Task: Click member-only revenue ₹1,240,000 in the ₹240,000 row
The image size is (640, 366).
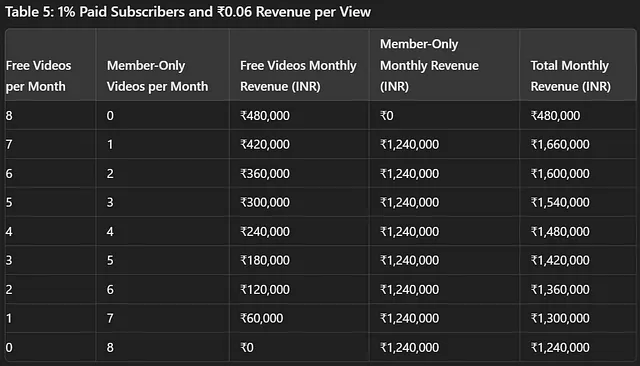Action: click(x=410, y=231)
